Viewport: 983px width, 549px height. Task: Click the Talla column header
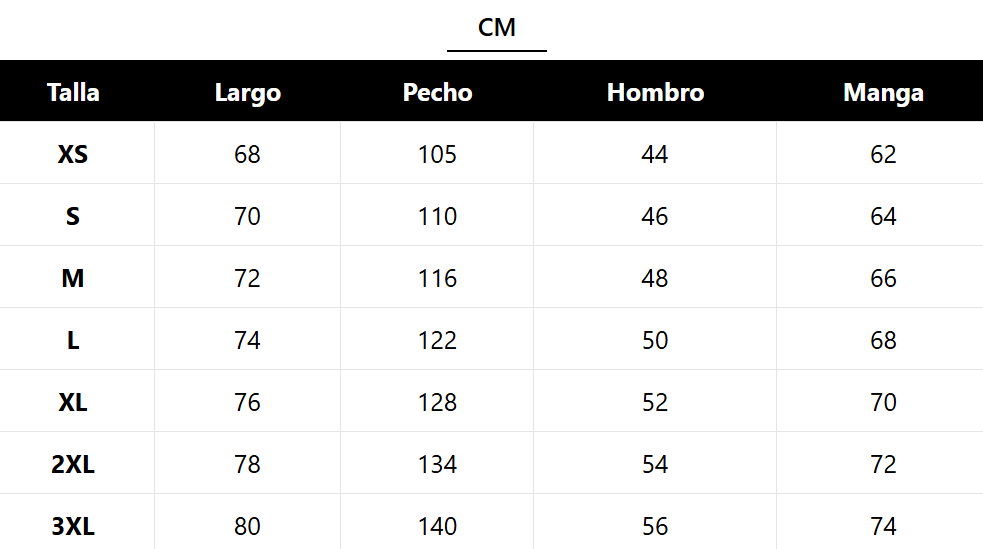coord(73,93)
